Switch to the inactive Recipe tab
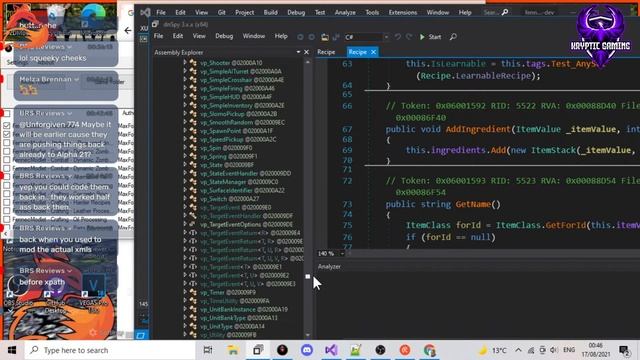The width and height of the screenshot is (640, 360). pos(326,52)
